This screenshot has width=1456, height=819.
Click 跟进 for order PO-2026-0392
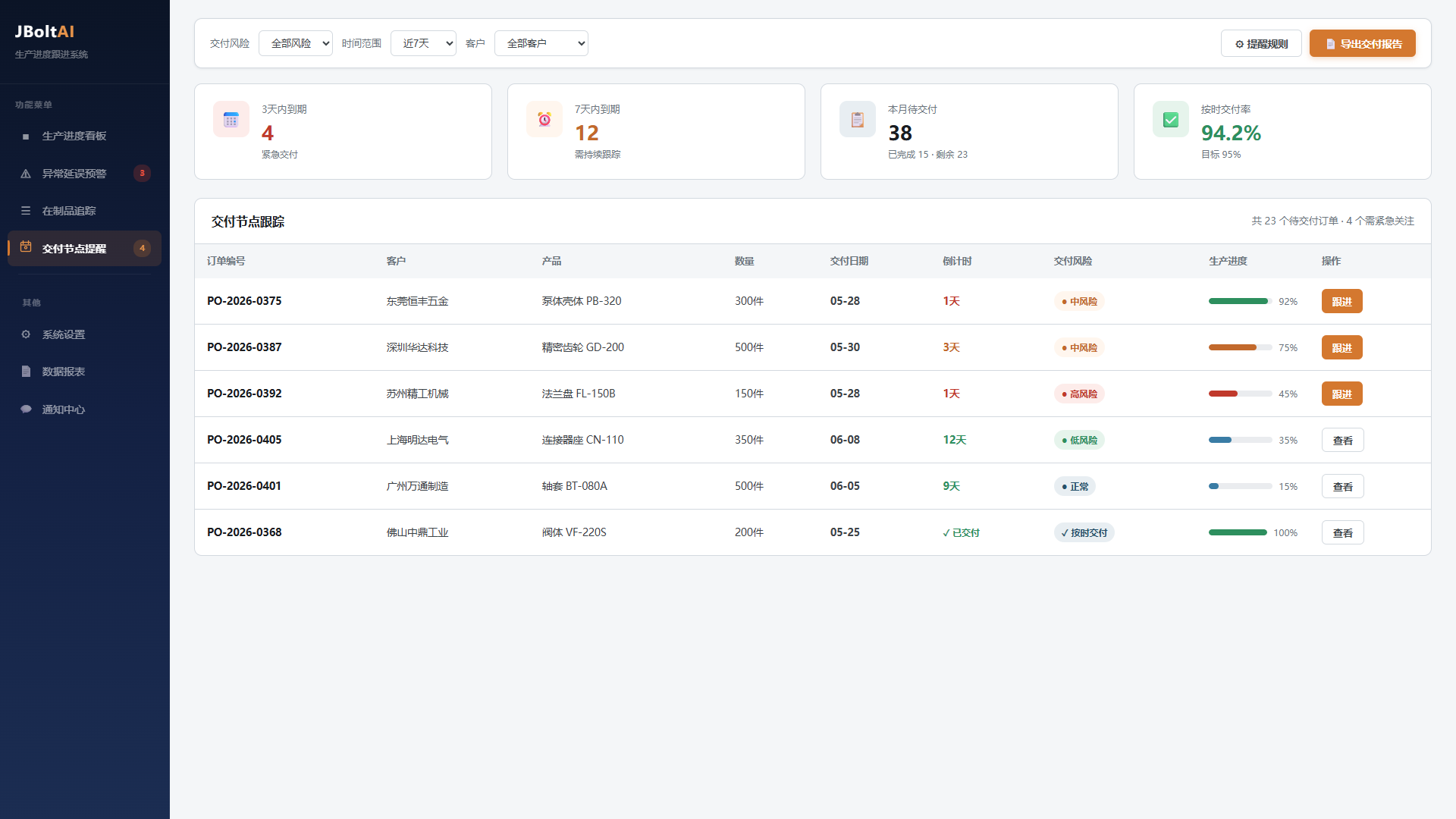coord(1342,394)
